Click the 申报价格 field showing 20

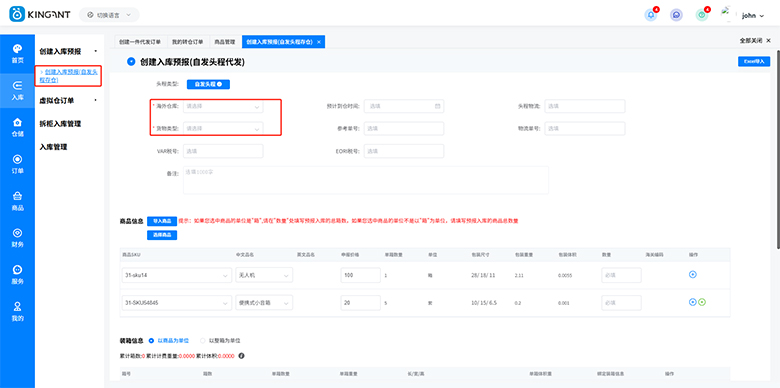[361, 302]
